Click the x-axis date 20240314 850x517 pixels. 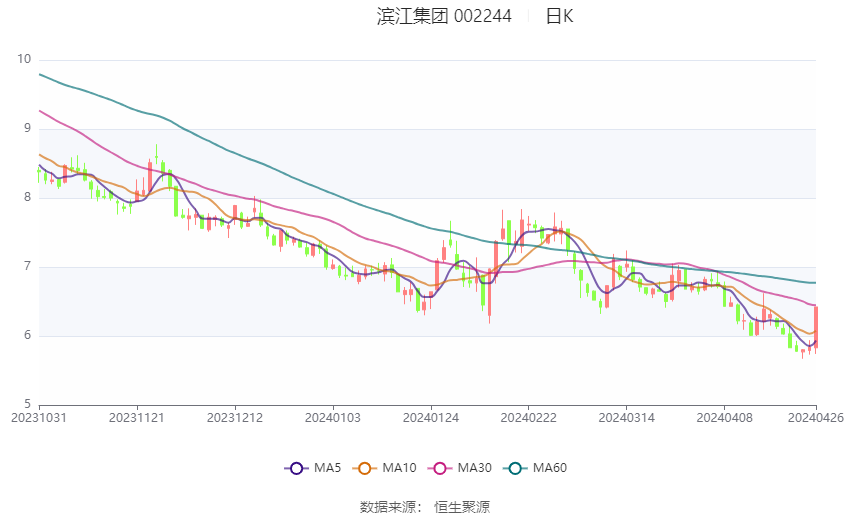(x=627, y=418)
